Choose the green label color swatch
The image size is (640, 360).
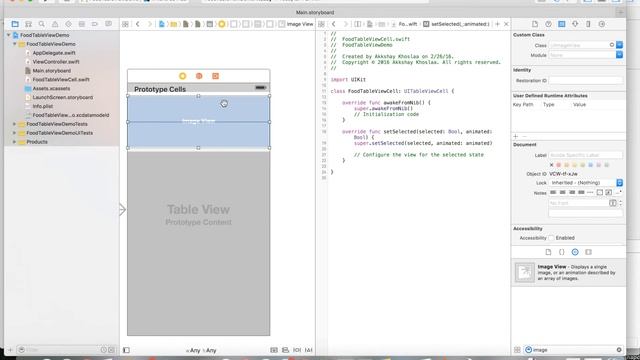tap(582, 165)
